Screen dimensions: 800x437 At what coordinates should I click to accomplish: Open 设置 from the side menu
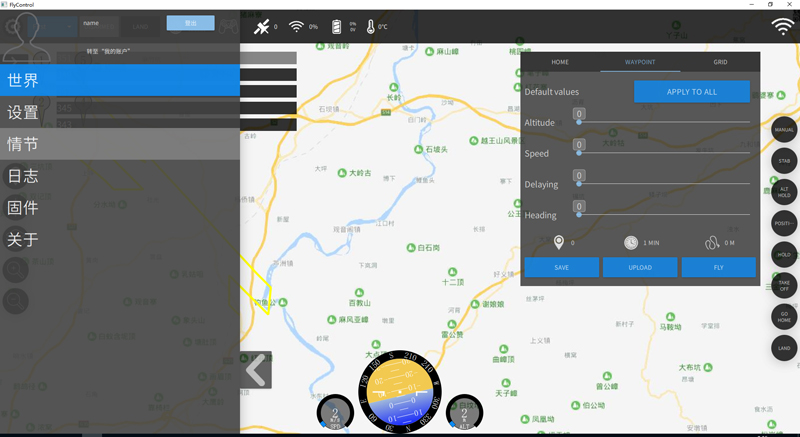pyautogui.click(x=120, y=112)
